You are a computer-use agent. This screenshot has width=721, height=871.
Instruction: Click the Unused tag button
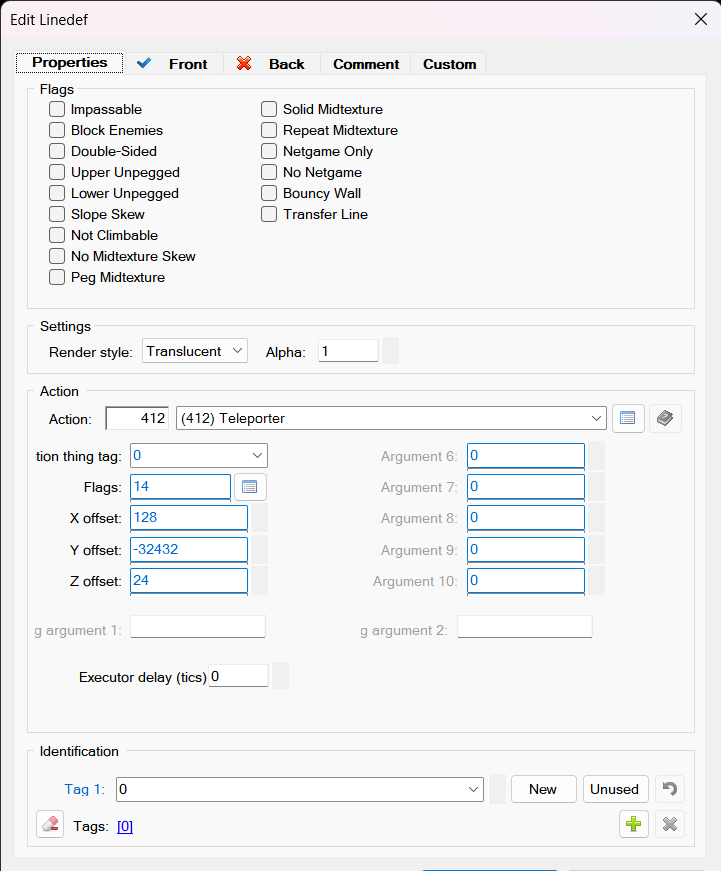click(x=615, y=789)
